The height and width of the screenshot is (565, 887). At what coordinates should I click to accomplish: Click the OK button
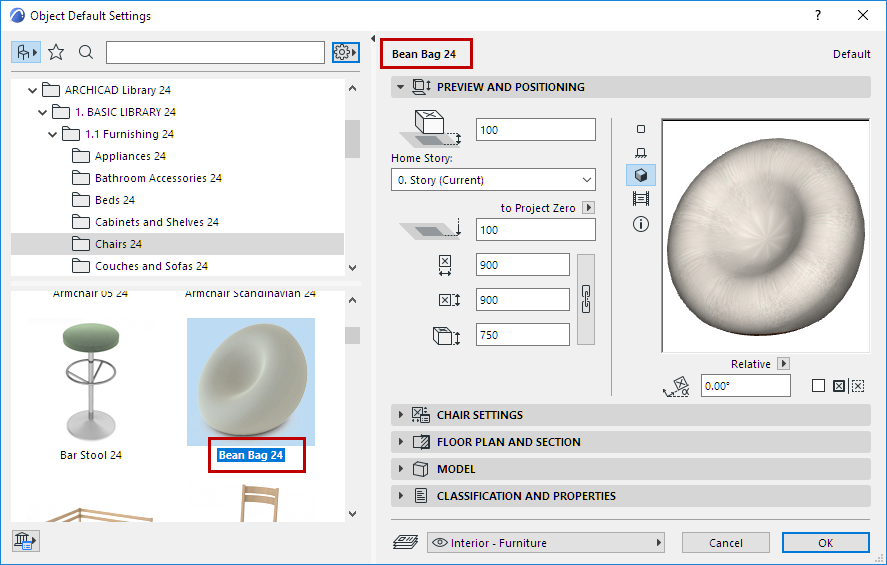pyautogui.click(x=825, y=542)
